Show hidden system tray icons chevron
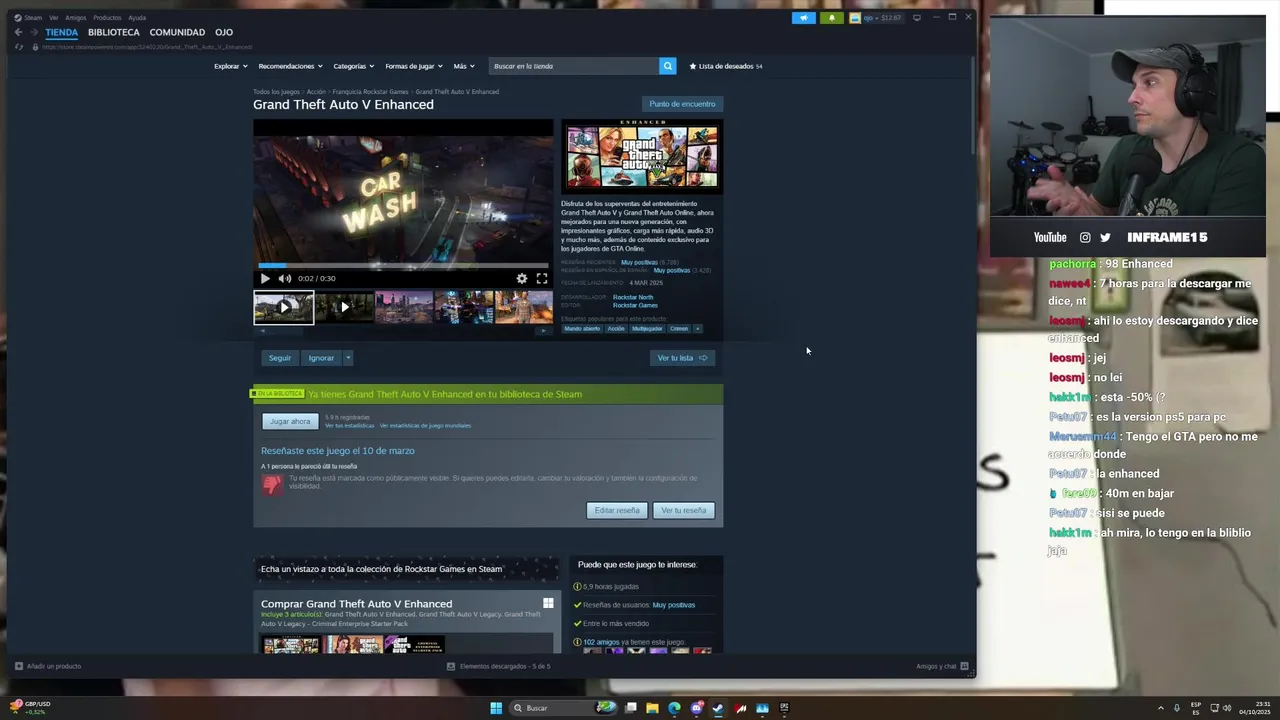 pyautogui.click(x=1160, y=708)
